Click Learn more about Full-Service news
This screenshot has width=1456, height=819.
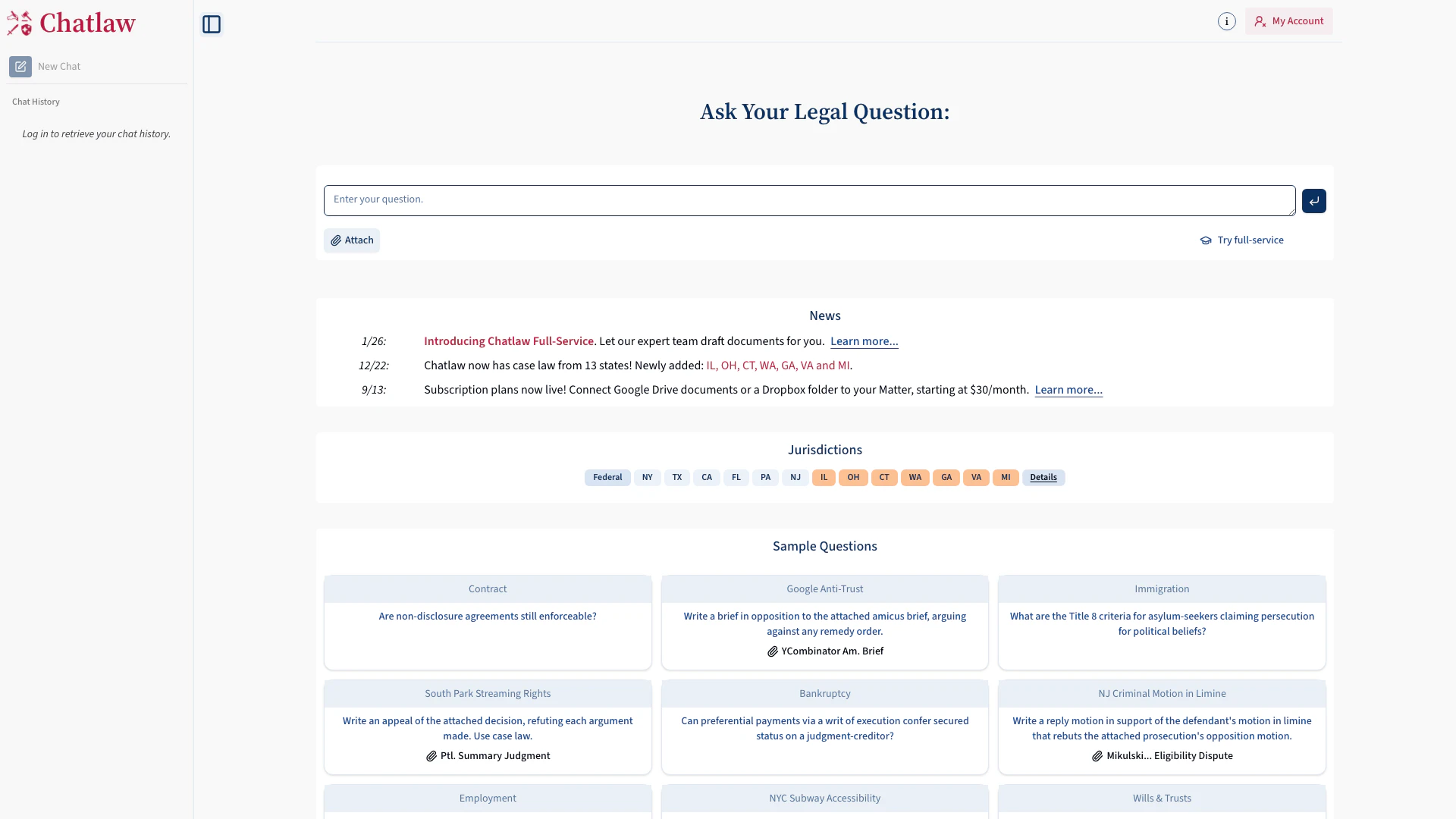864,341
